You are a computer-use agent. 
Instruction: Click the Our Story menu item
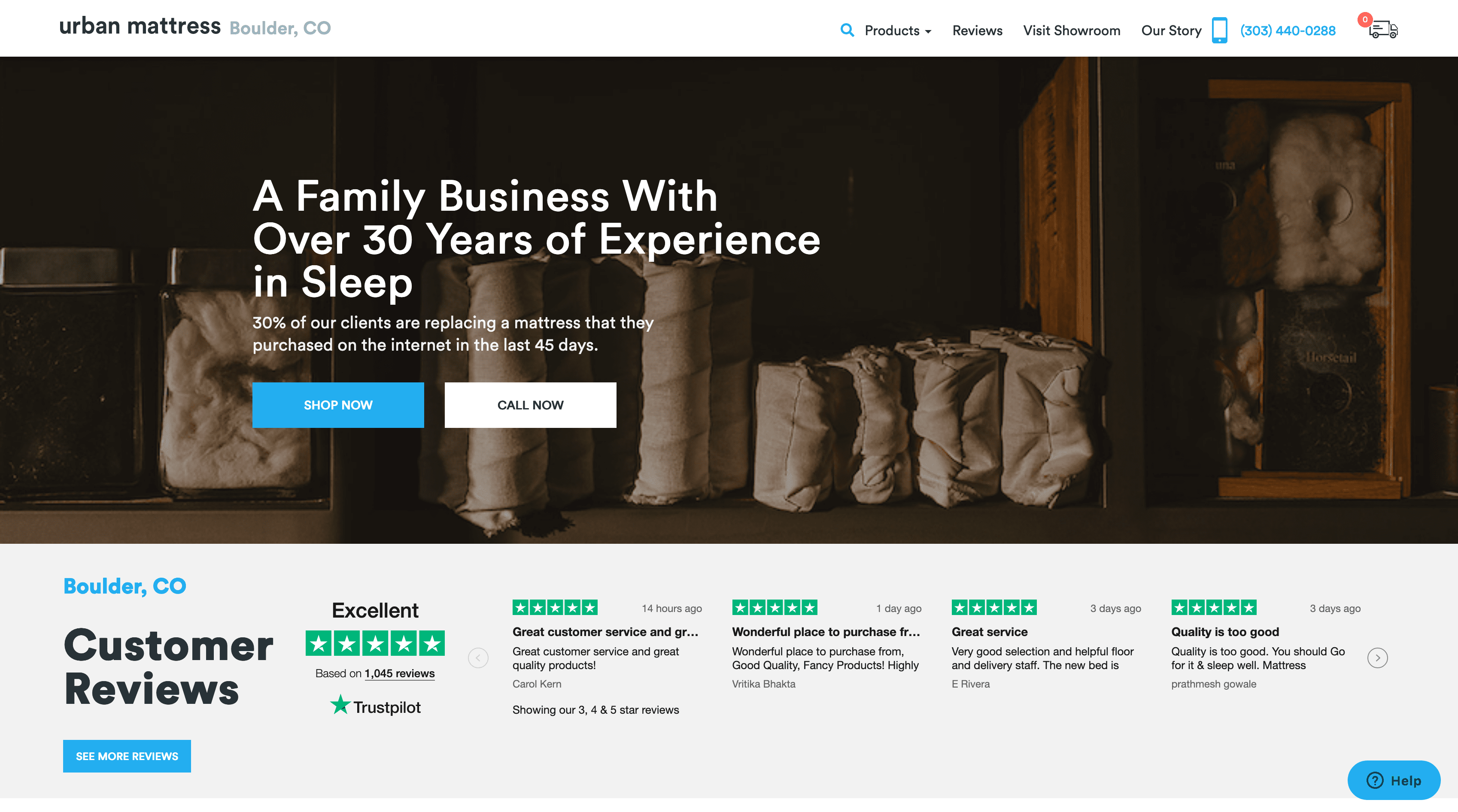(1171, 30)
